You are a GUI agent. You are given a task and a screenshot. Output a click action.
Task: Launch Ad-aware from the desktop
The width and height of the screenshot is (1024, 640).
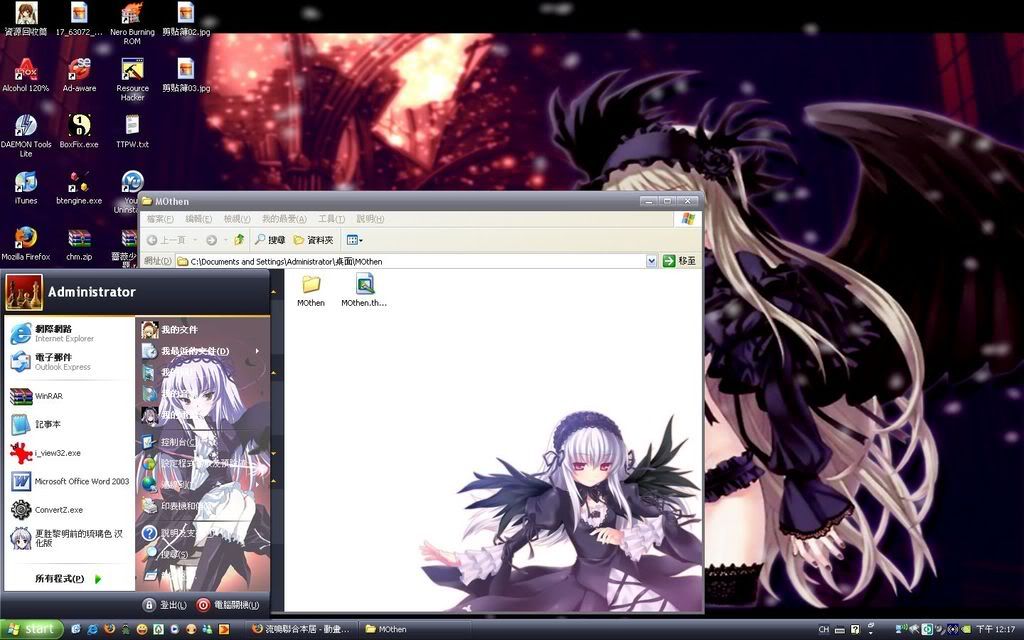(x=79, y=75)
